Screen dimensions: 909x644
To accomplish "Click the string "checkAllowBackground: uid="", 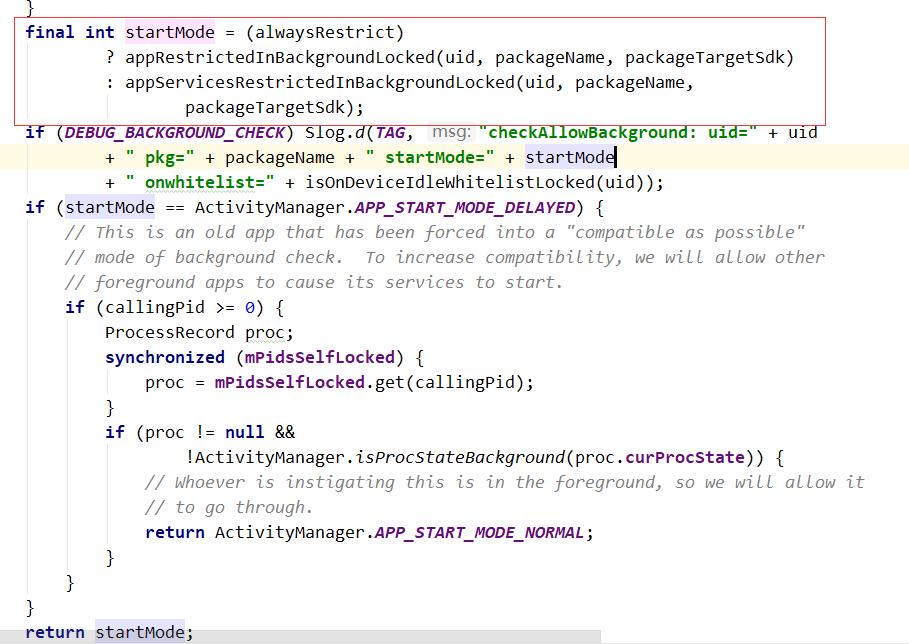I will pyautogui.click(x=618, y=133).
